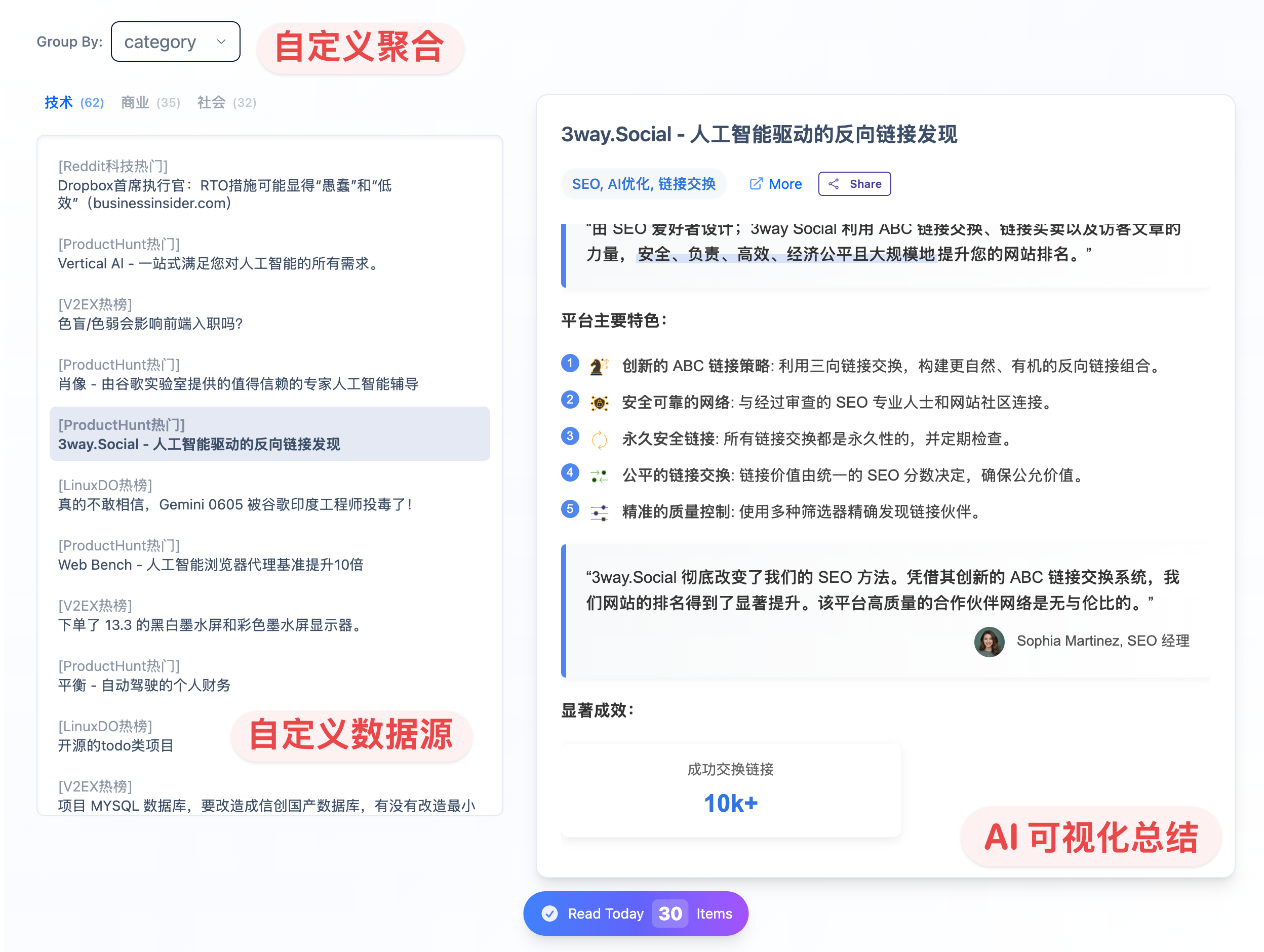
Task: Open the Gemini 0605 LinuxDO post
Action: 235,504
